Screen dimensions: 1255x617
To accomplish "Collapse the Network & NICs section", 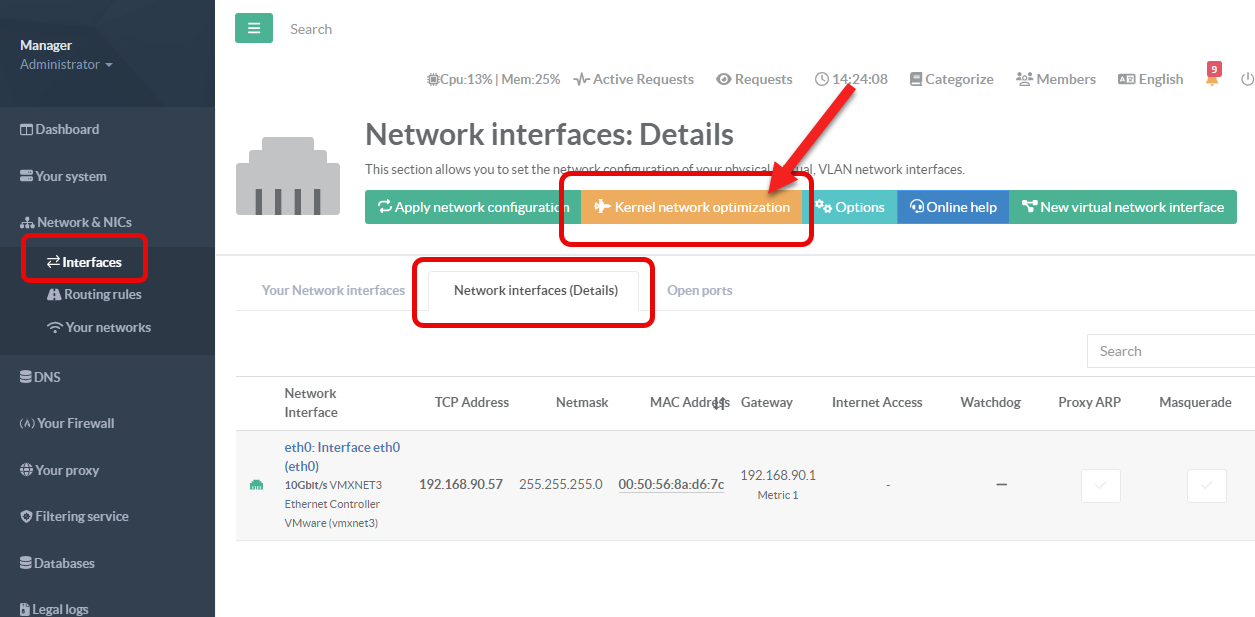I will (x=76, y=222).
